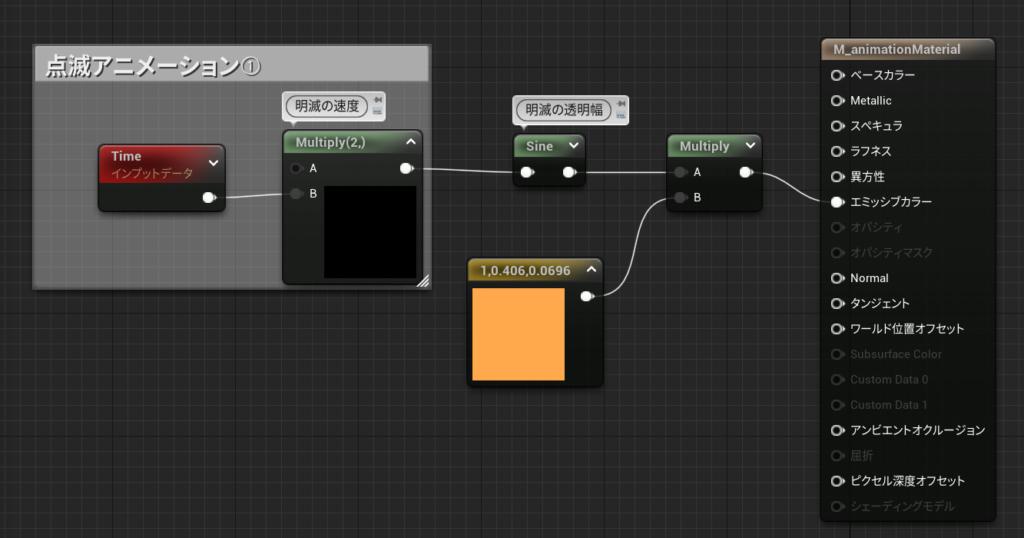
Task: Select the 点滅アニメーション① comment box title
Action: 152,66
